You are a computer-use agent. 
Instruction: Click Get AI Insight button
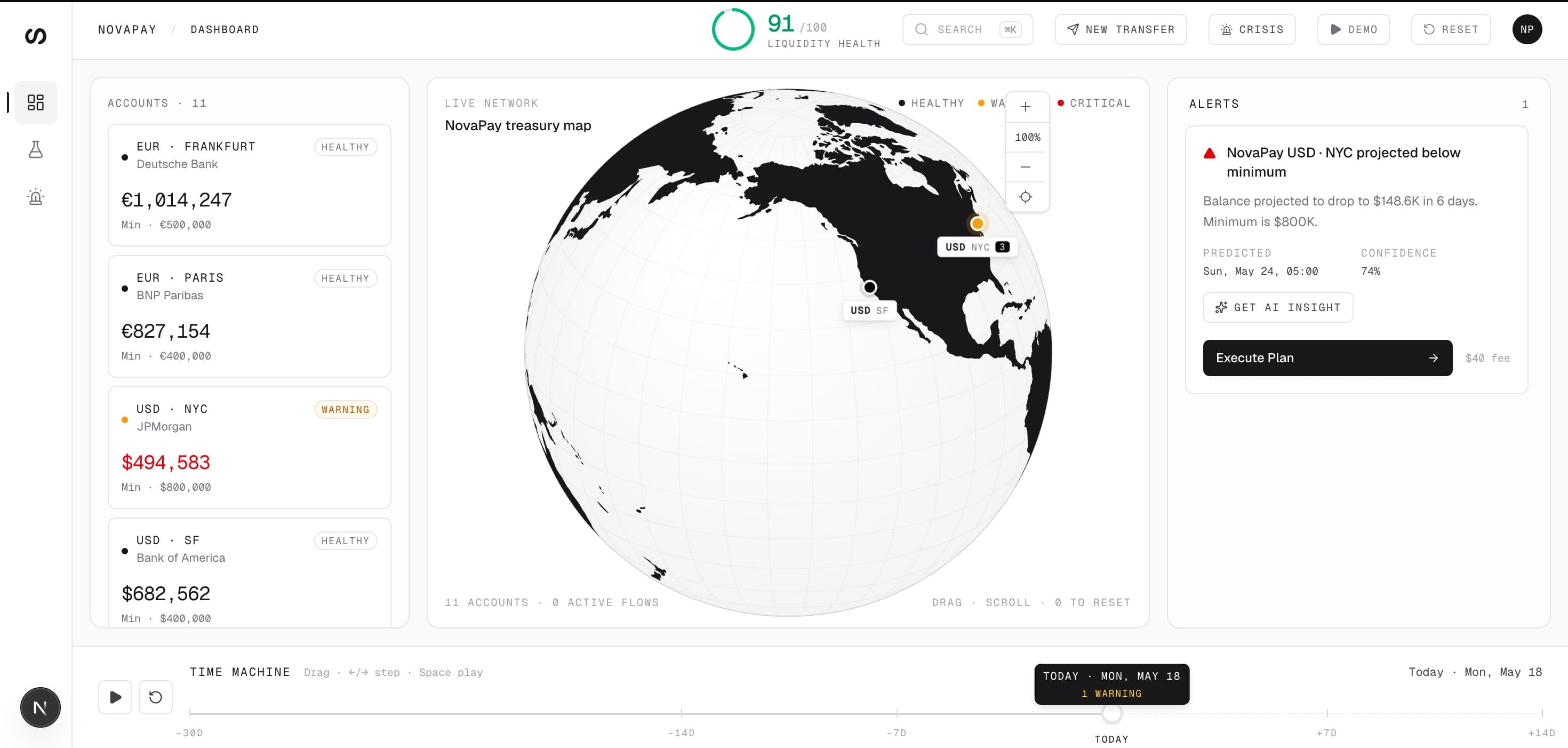1278,308
